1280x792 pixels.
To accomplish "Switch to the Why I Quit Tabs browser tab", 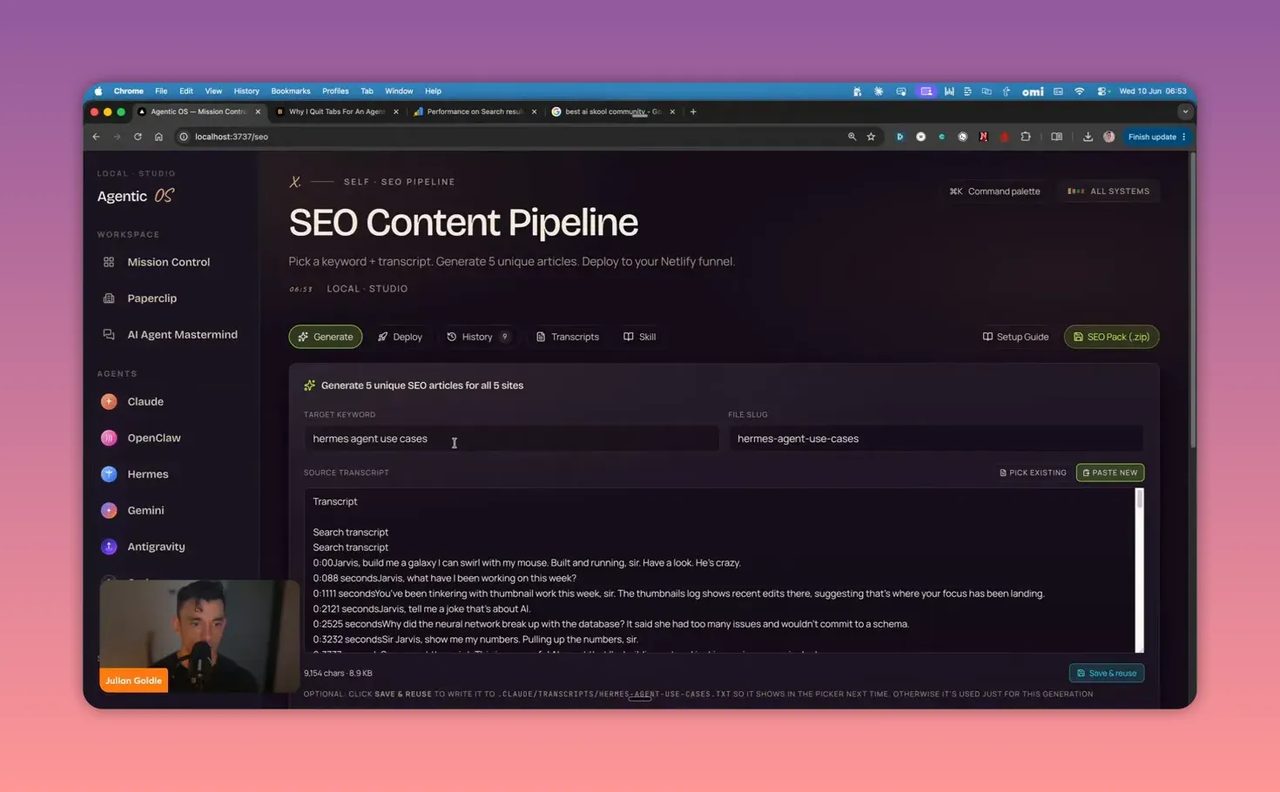I will point(337,112).
